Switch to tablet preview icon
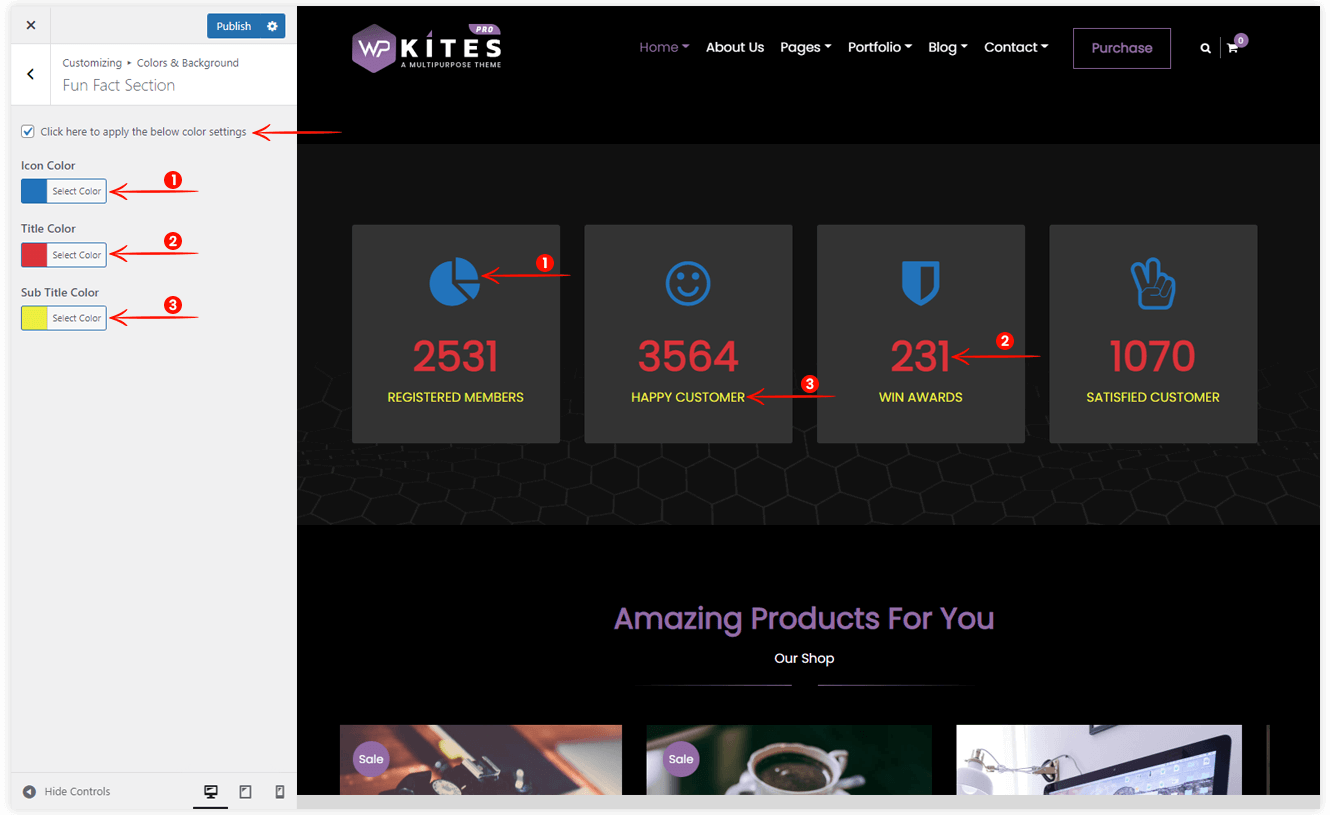This screenshot has height=815, width=1330. (x=245, y=792)
